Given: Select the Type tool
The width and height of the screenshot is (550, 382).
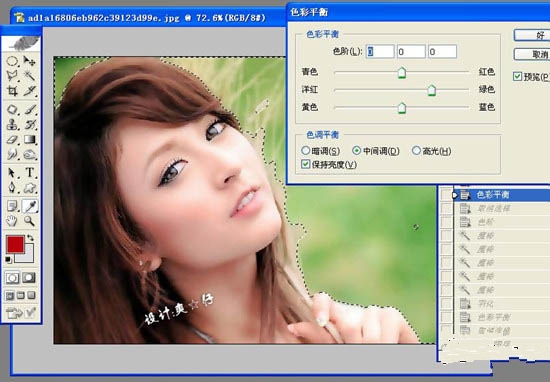Looking at the screenshot, I should click(x=29, y=173).
